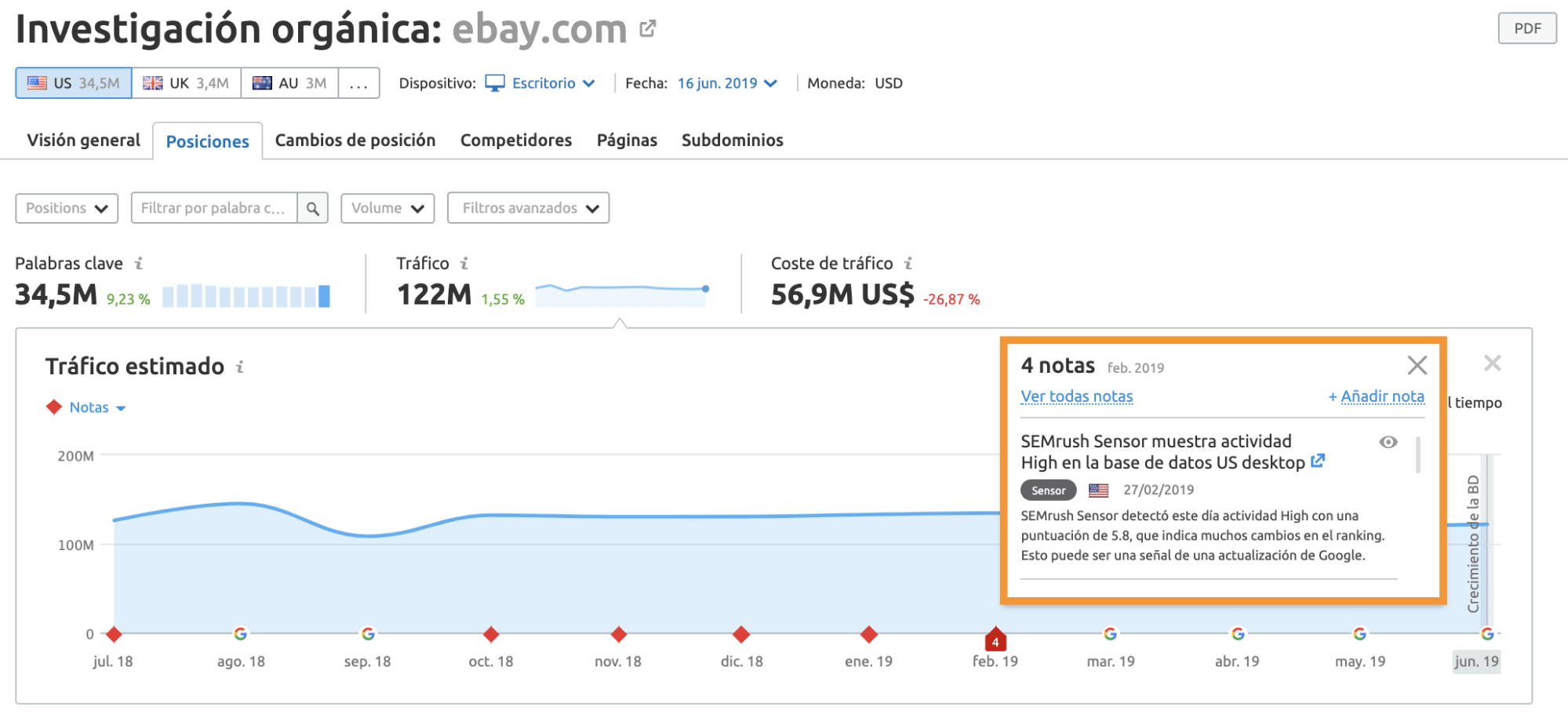Image resolution: width=1568 pixels, height=722 pixels.
Task: Switch to Posiciones tab
Action: (x=207, y=141)
